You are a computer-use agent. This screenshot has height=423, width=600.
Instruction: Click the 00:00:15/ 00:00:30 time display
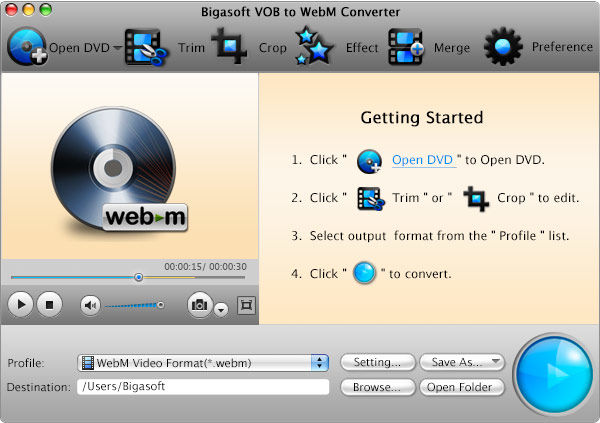205,266
